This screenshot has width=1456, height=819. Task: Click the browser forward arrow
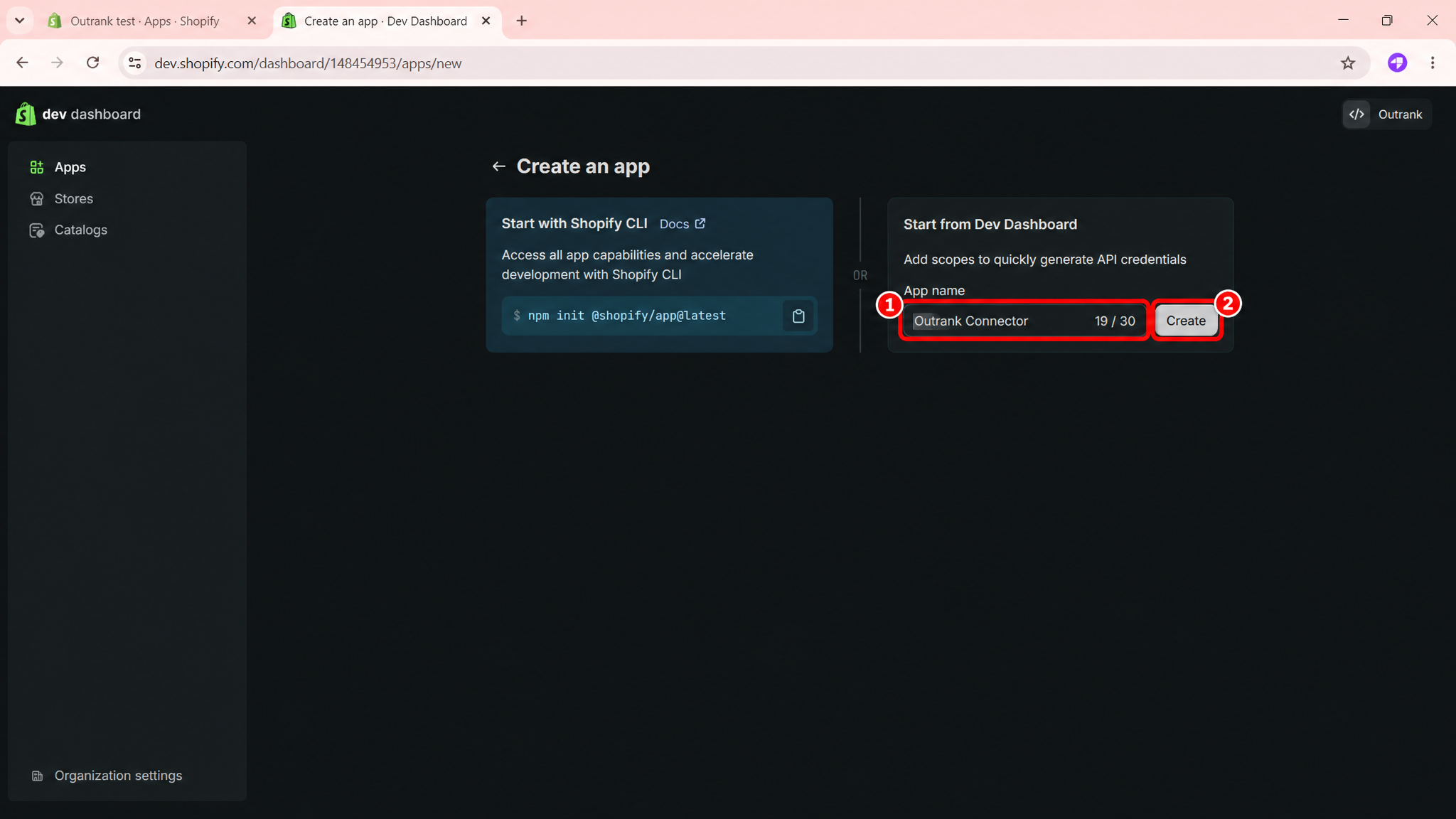57,63
